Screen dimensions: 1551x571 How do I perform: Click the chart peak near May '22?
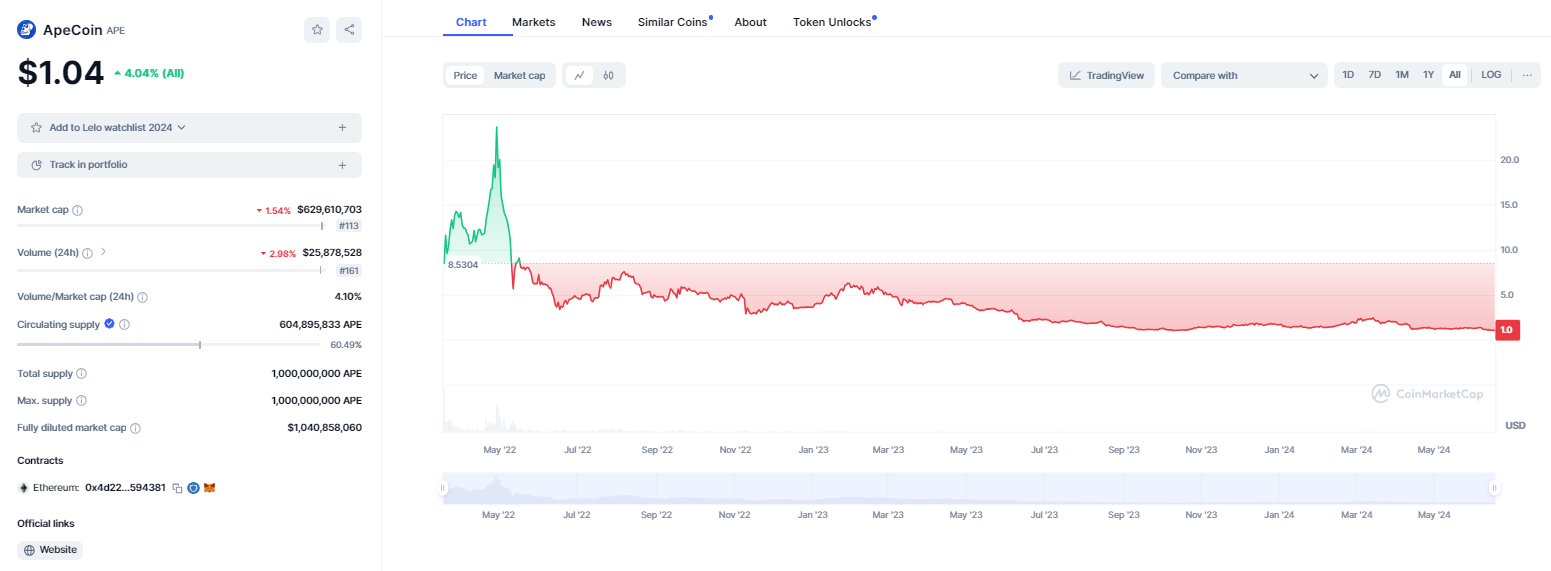(x=497, y=128)
